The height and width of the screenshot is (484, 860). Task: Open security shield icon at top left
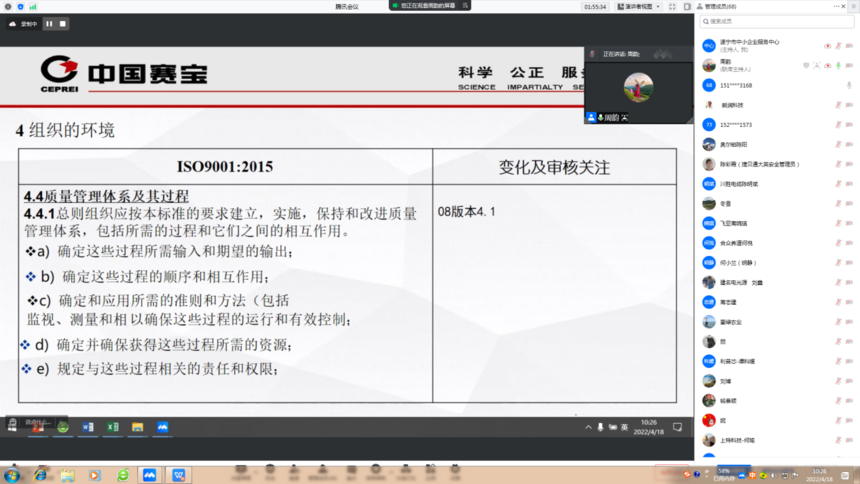coord(21,7)
